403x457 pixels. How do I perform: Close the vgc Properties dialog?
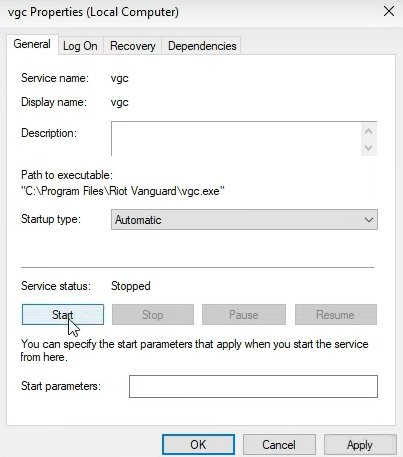click(389, 11)
